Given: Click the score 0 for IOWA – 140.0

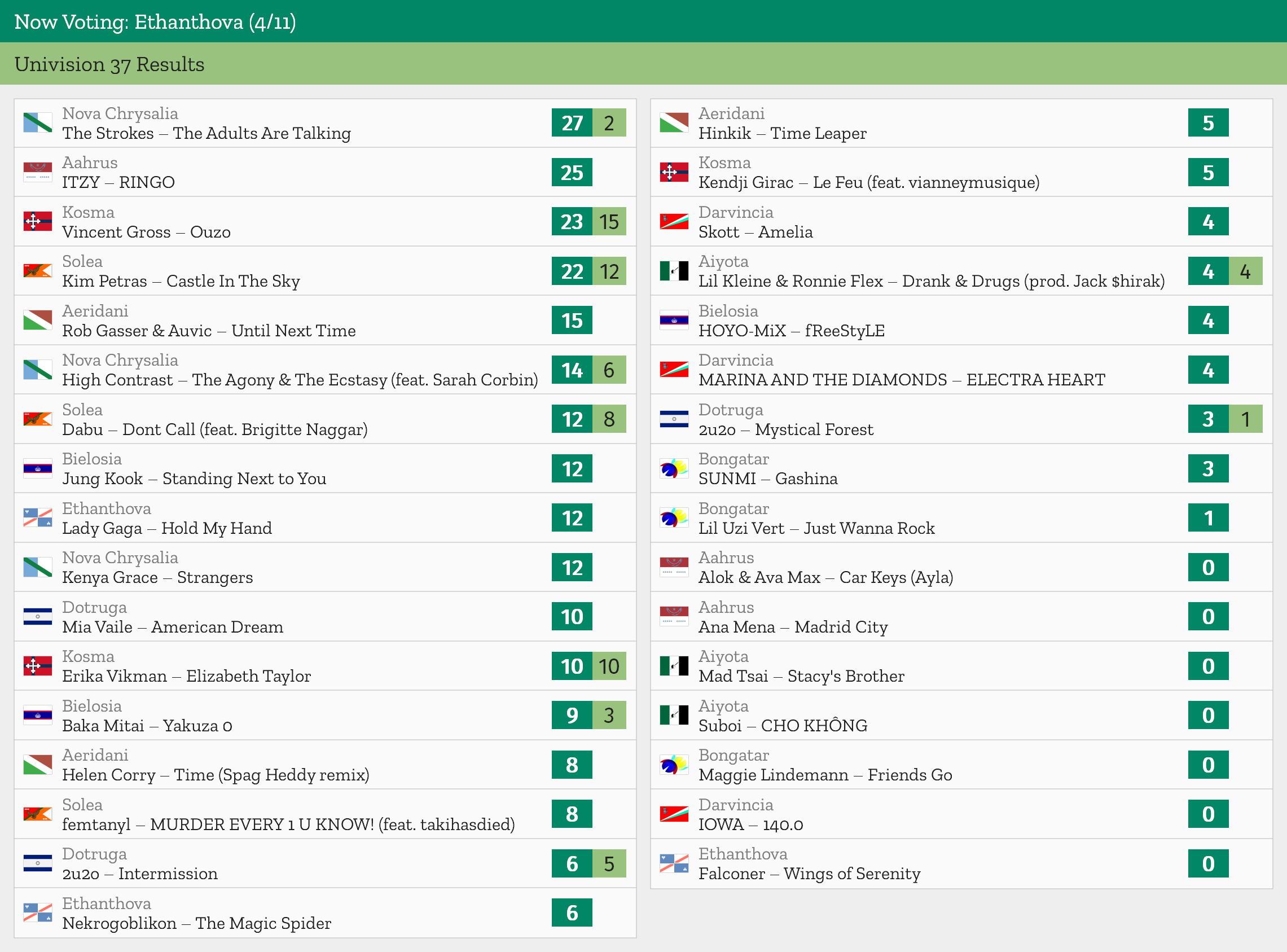Looking at the screenshot, I should pos(1208,814).
